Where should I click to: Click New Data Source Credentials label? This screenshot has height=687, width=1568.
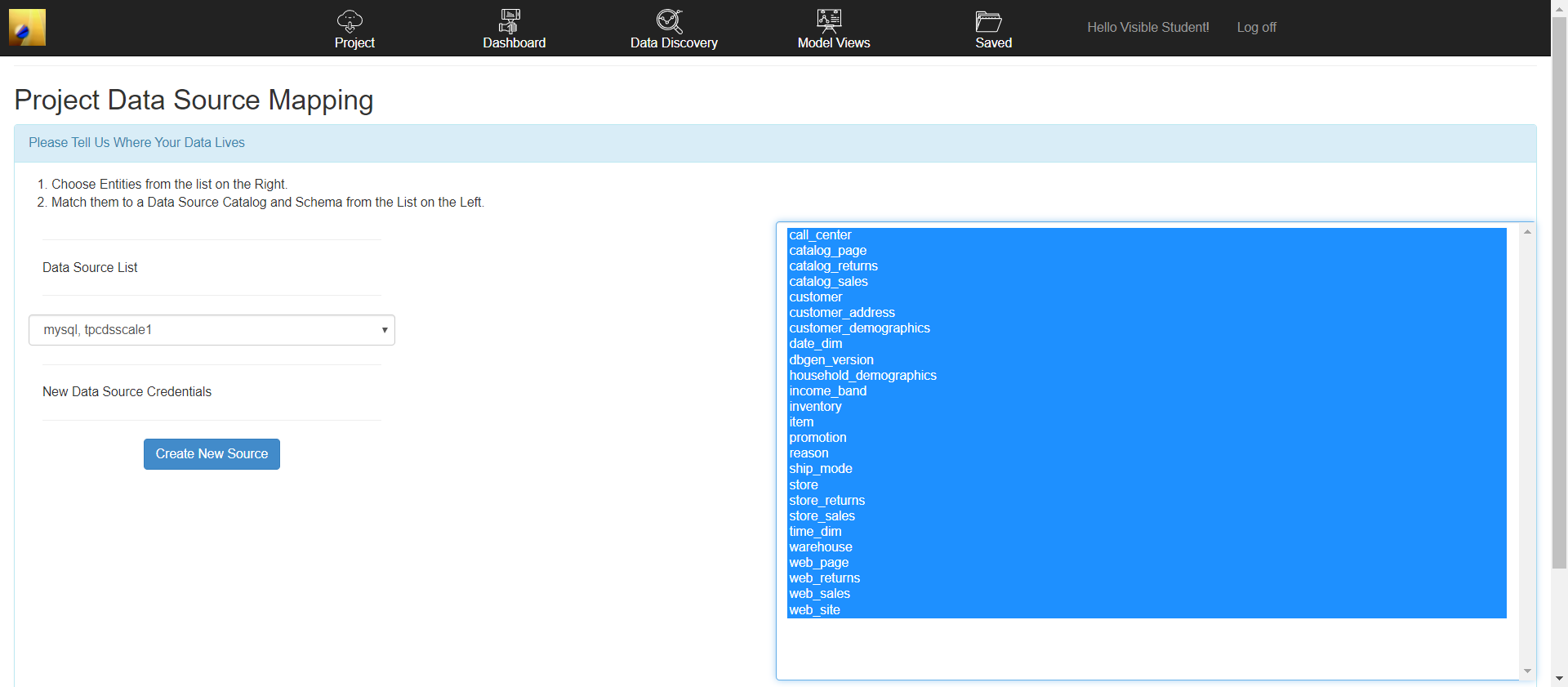pyautogui.click(x=127, y=392)
